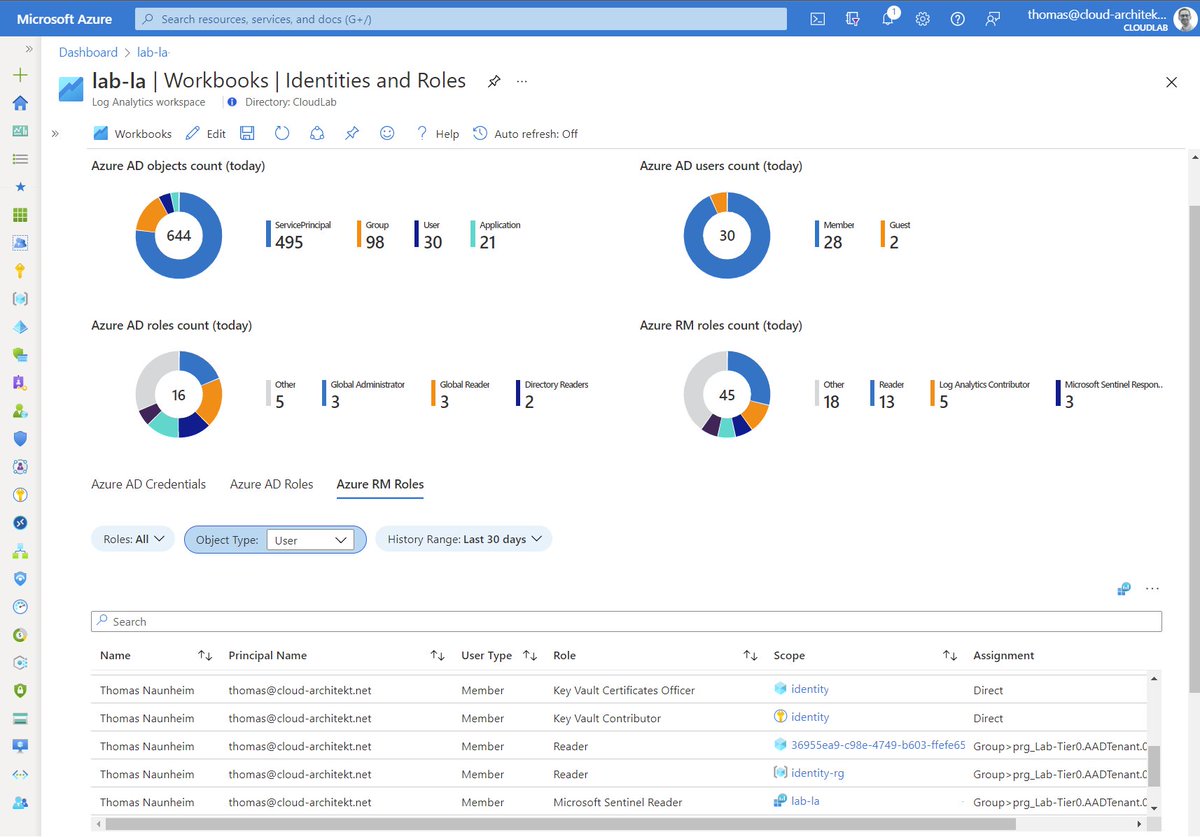Click the table Search field

pos(626,621)
